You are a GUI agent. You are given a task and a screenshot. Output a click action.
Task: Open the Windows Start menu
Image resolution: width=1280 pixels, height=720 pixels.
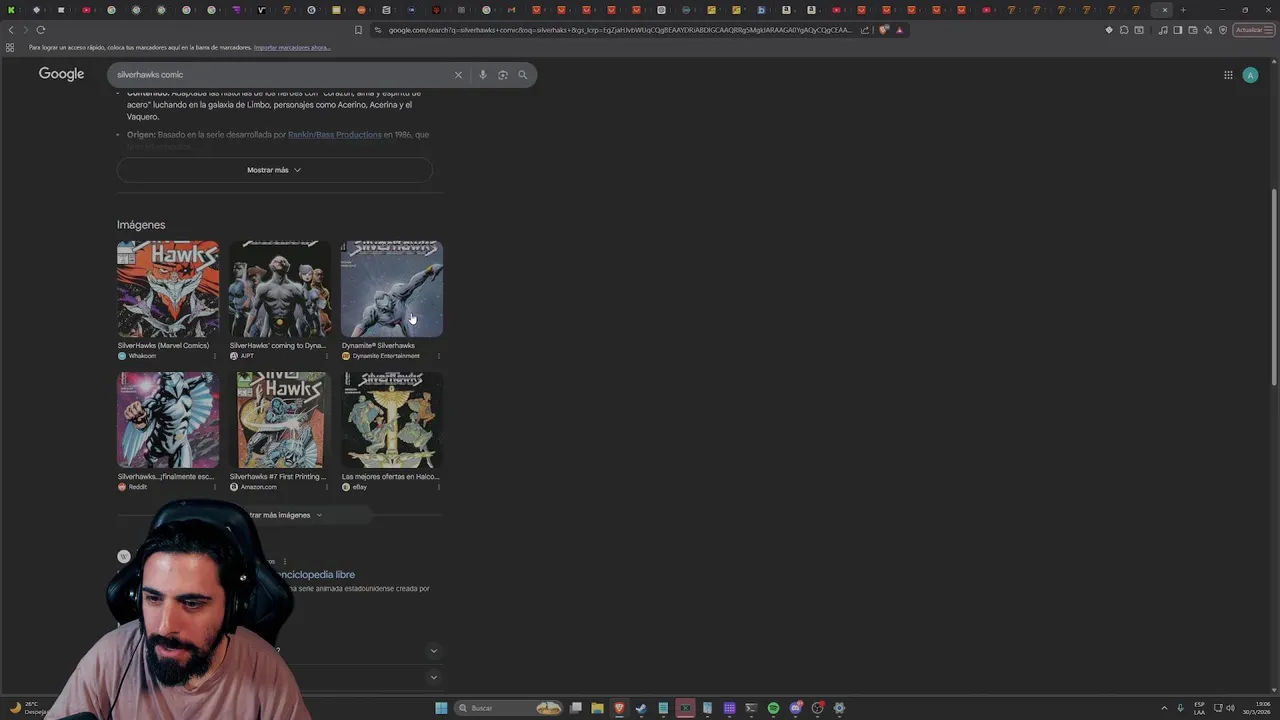pos(441,708)
